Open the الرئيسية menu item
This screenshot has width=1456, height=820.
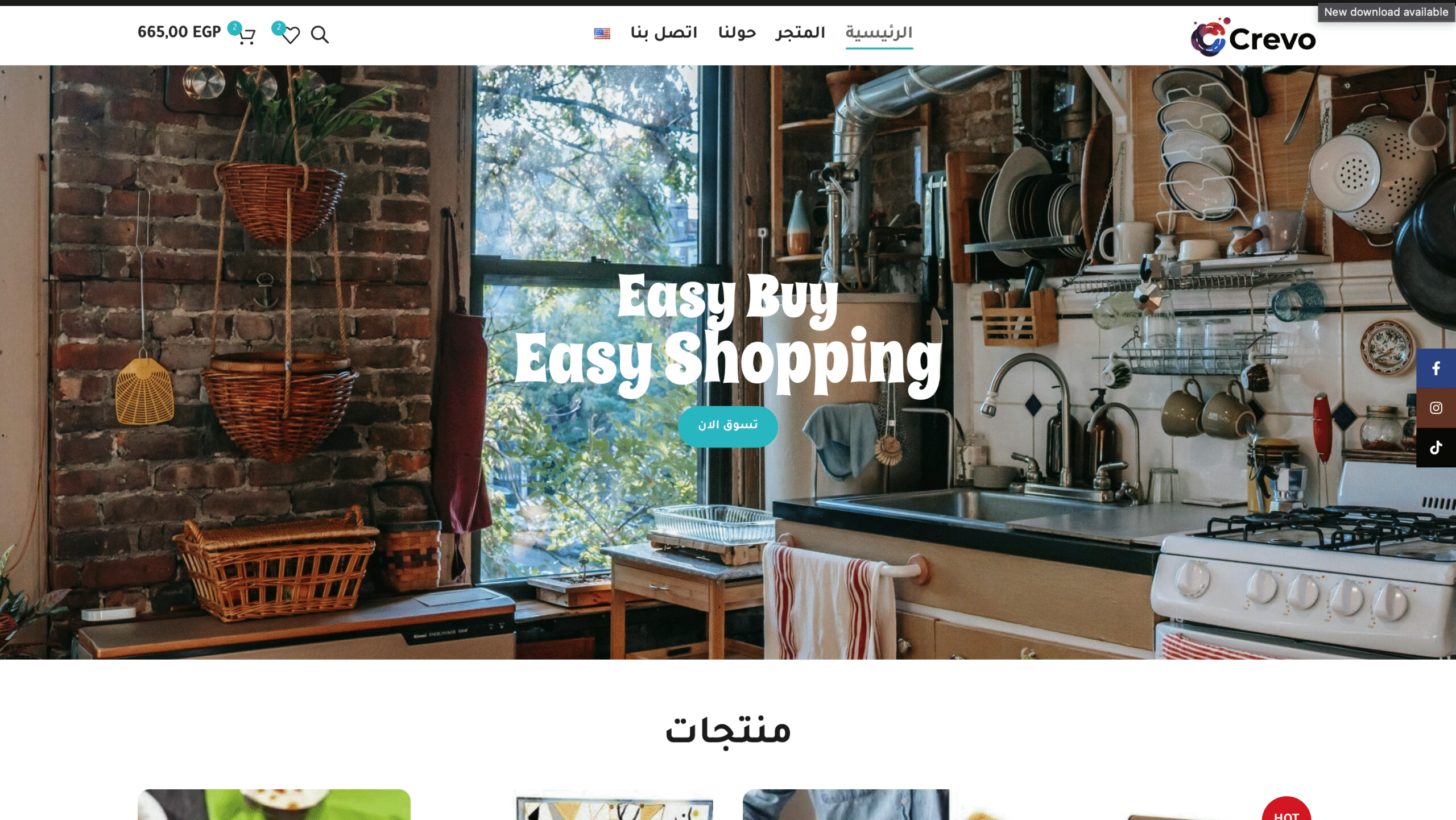(x=879, y=32)
